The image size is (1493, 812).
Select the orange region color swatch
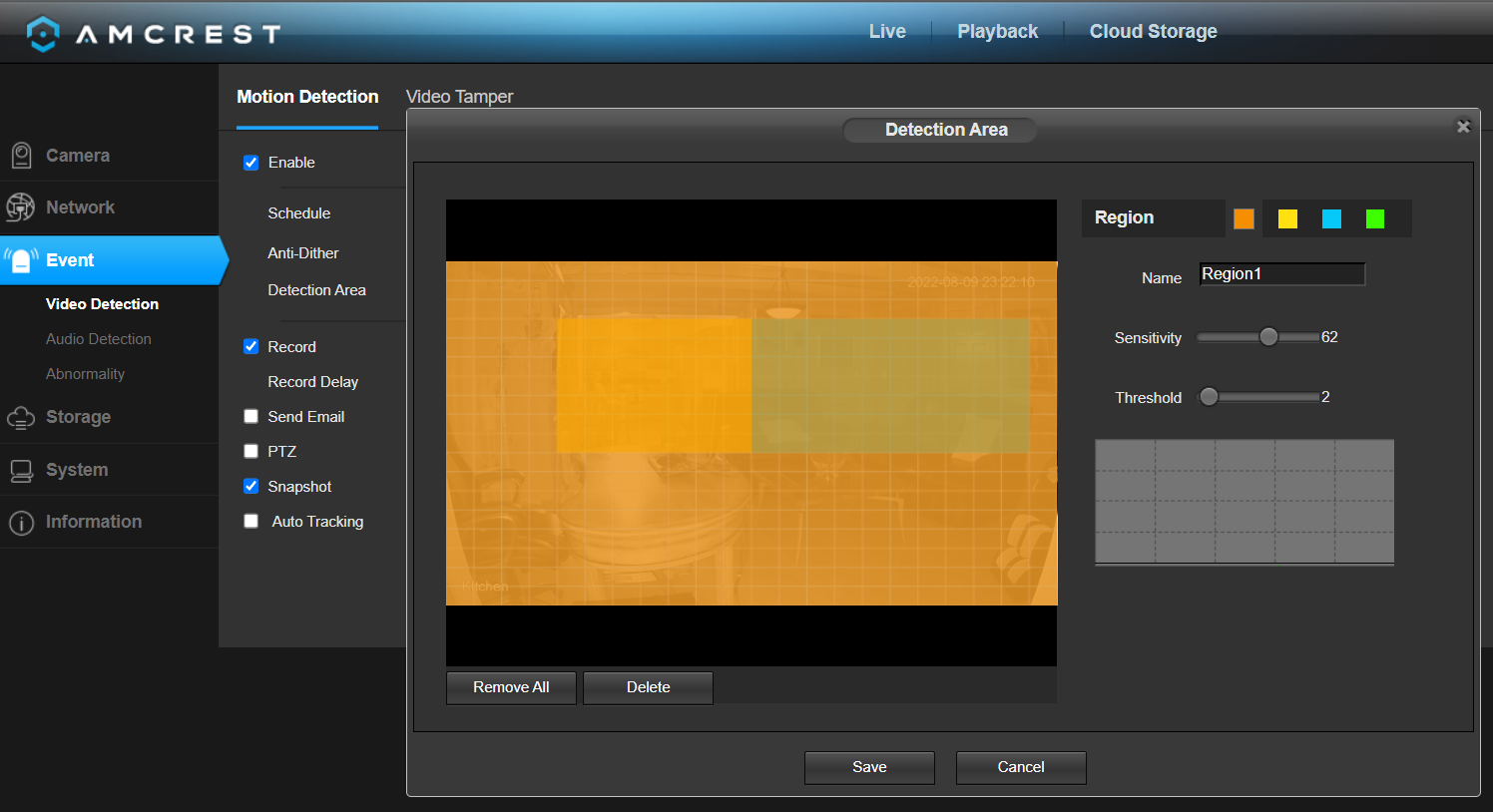pyautogui.click(x=1244, y=218)
